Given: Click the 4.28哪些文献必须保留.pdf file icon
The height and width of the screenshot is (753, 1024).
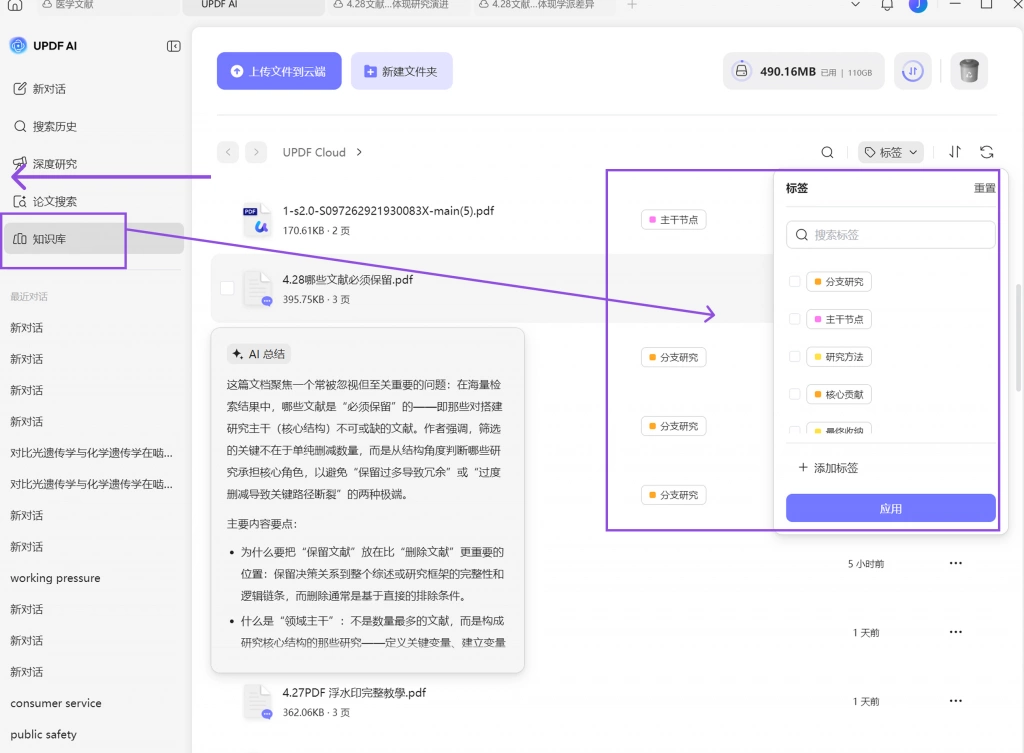Looking at the screenshot, I should pos(257,289).
